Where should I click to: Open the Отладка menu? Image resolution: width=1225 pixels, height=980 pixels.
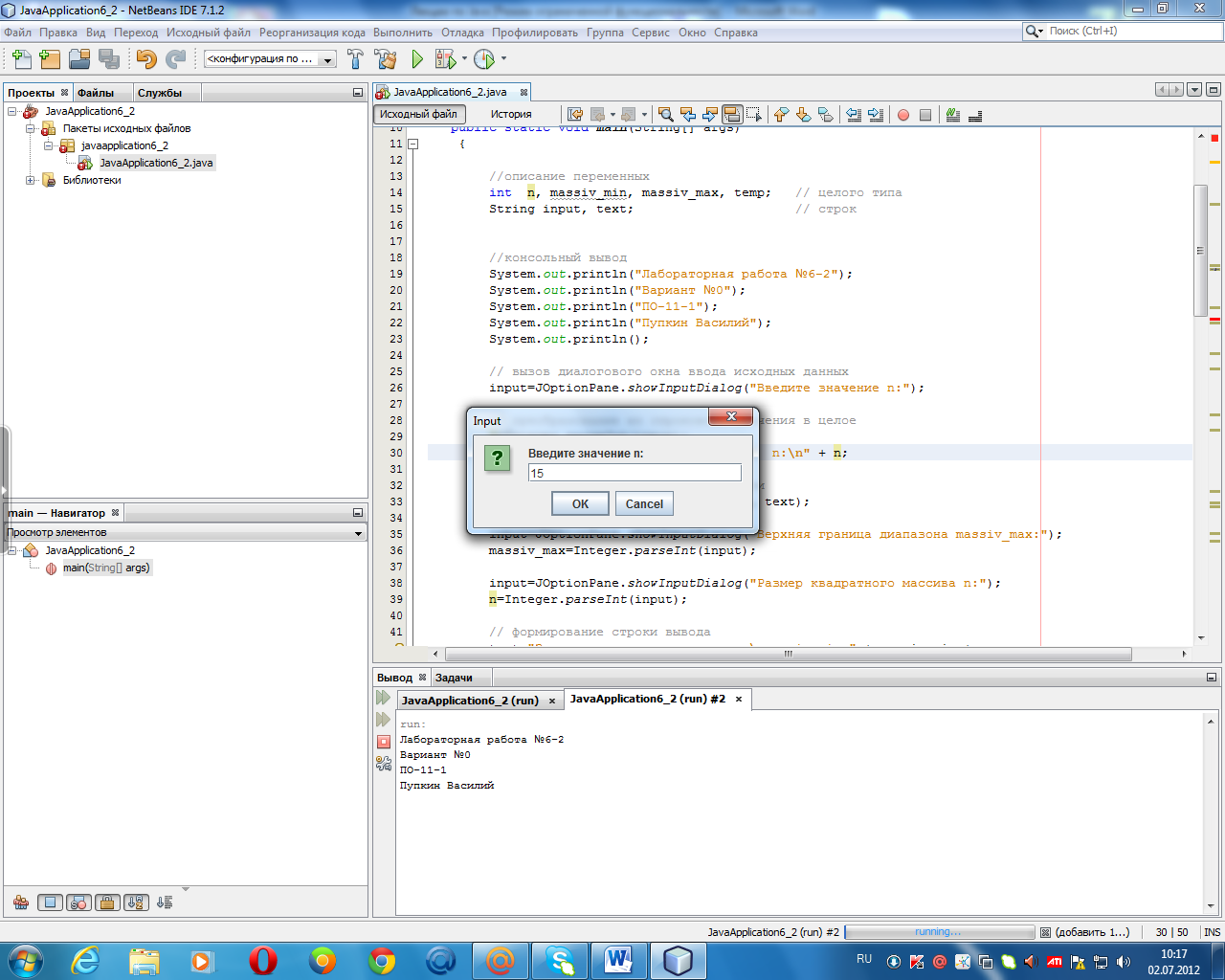[462, 33]
